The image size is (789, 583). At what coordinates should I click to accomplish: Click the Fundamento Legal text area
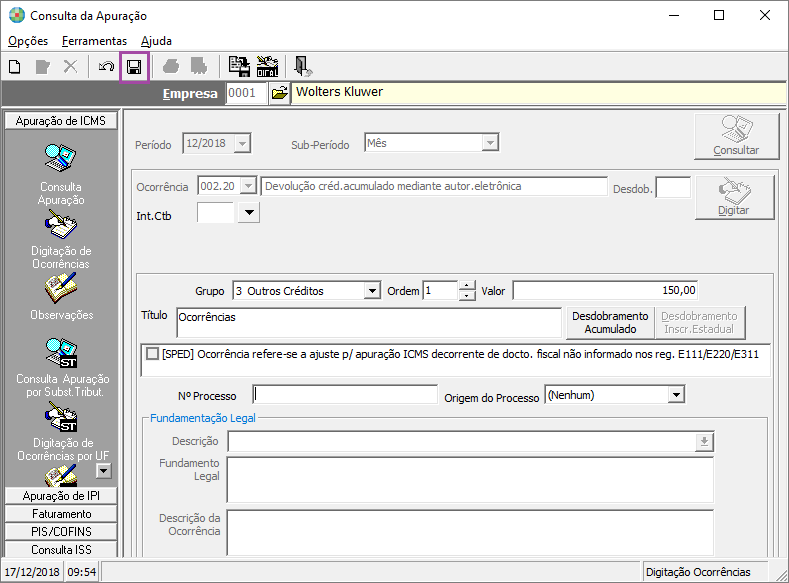tap(470, 479)
